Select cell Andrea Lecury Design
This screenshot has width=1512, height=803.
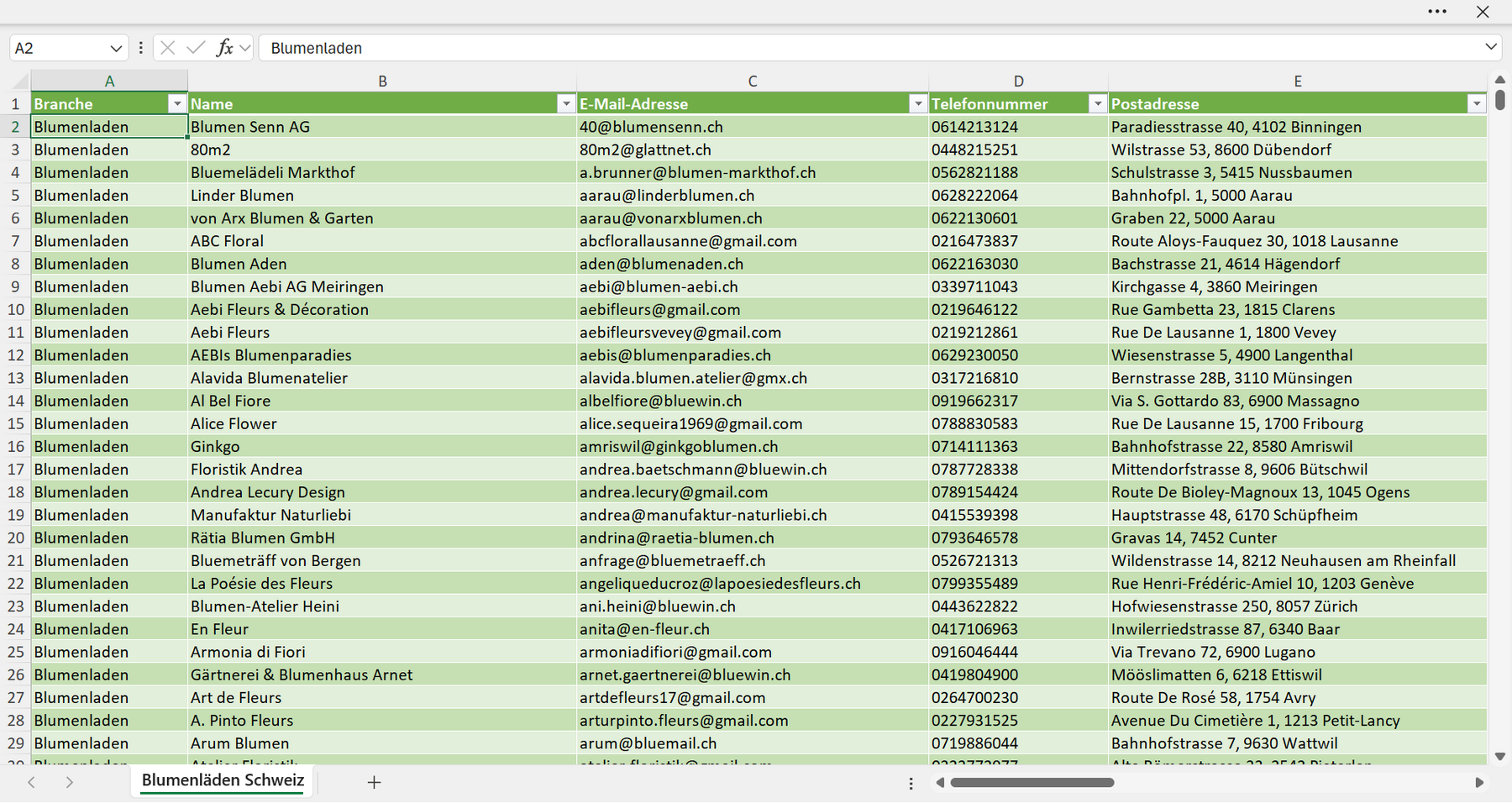coord(382,491)
